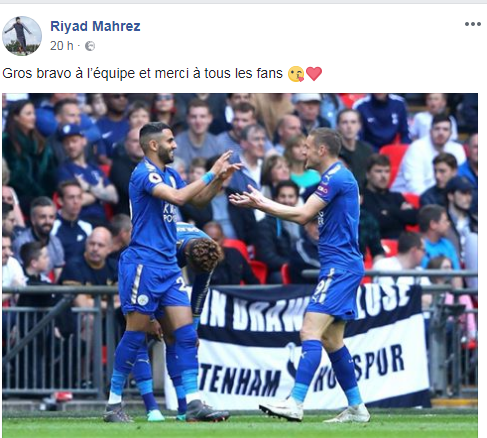Click the kissing face emoji in caption
This screenshot has height=438, width=487.
click(296, 74)
